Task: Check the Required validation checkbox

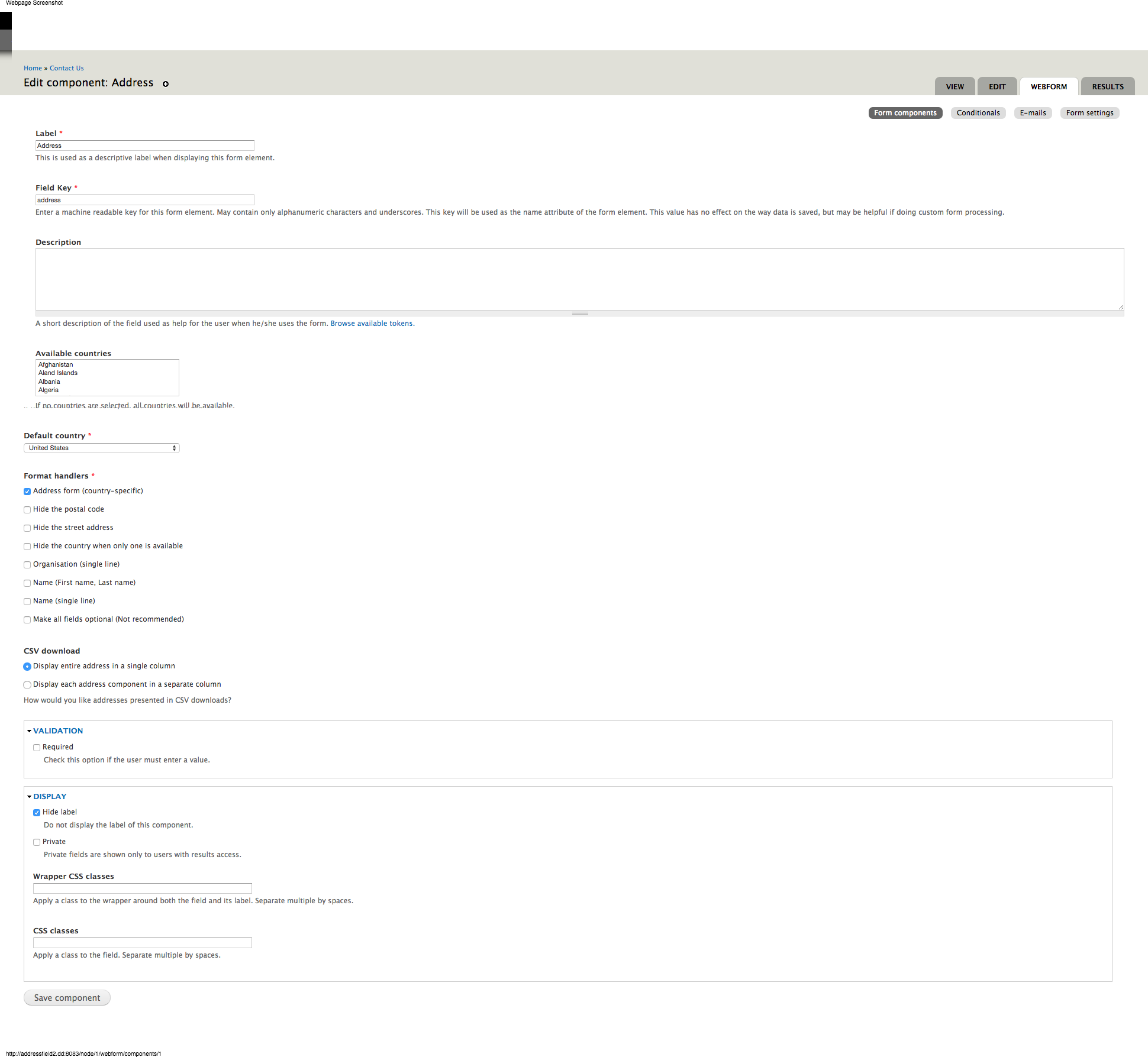Action: pos(37,747)
